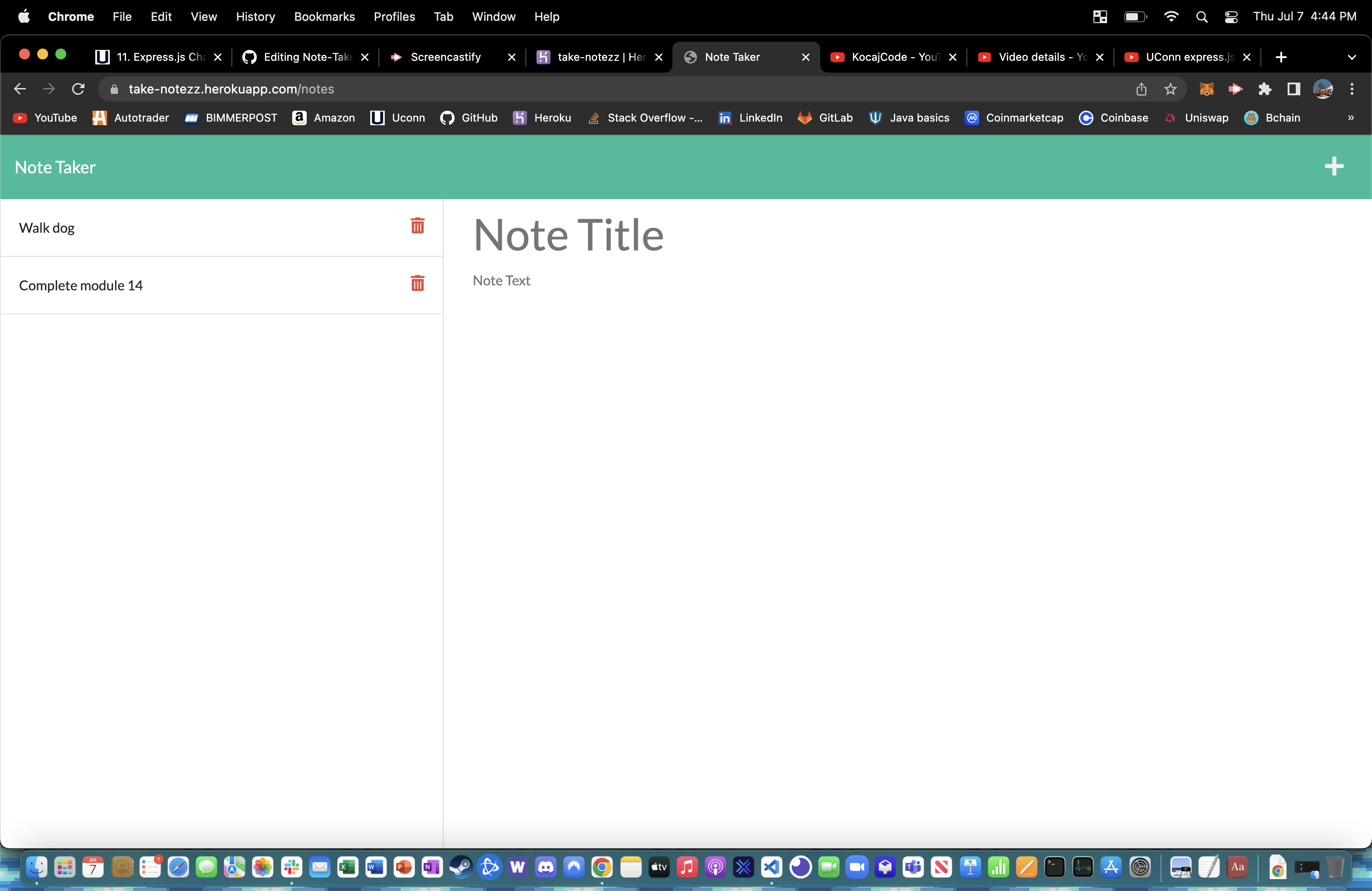Open the GitHub bookmark
This screenshot has height=891, width=1372.
click(469, 117)
